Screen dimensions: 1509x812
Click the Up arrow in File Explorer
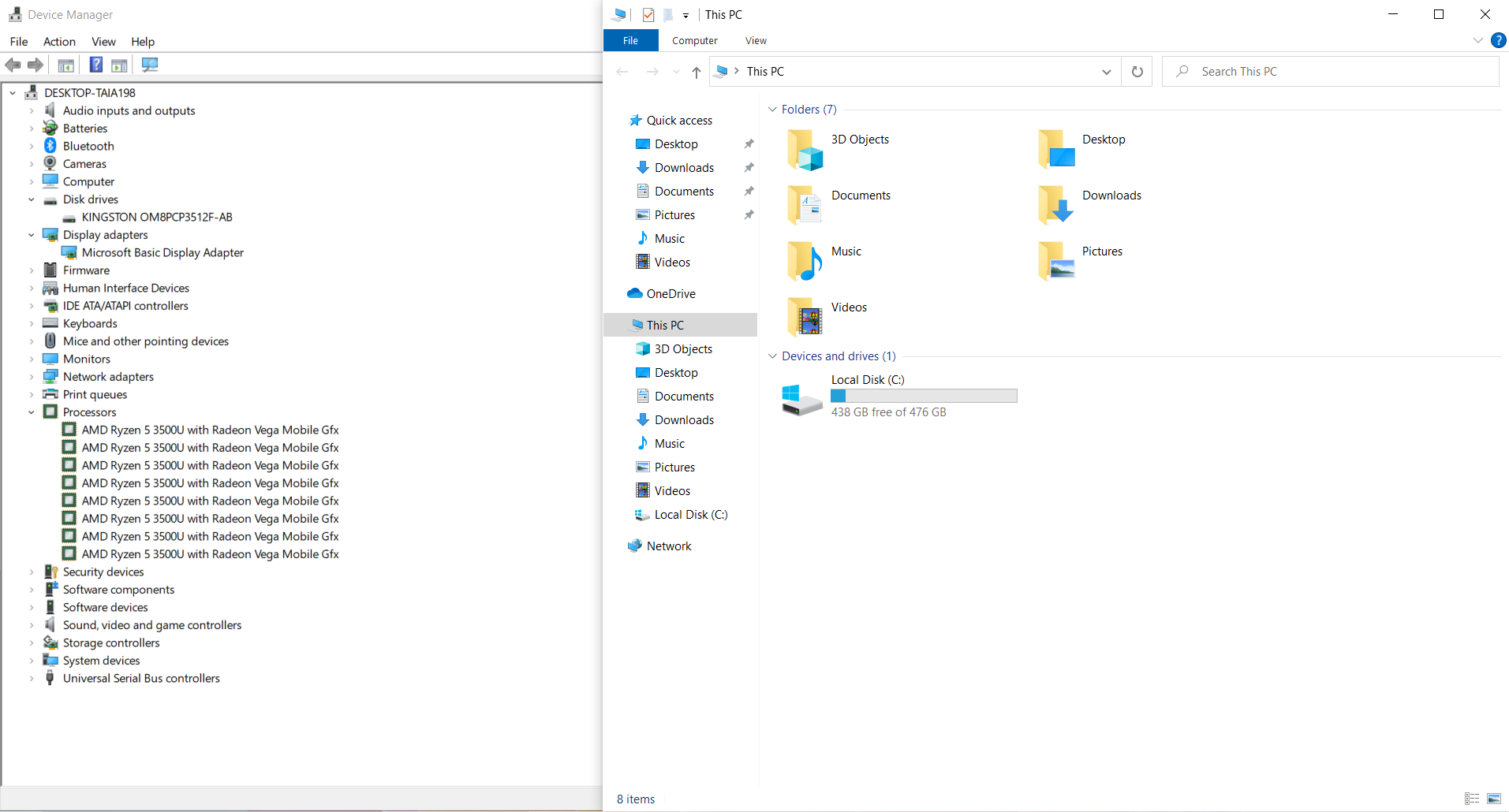coord(696,73)
